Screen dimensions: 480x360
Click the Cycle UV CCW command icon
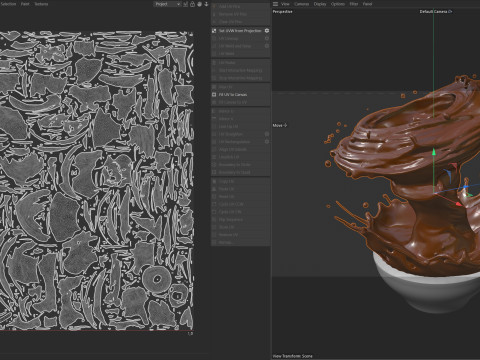[x=214, y=204]
